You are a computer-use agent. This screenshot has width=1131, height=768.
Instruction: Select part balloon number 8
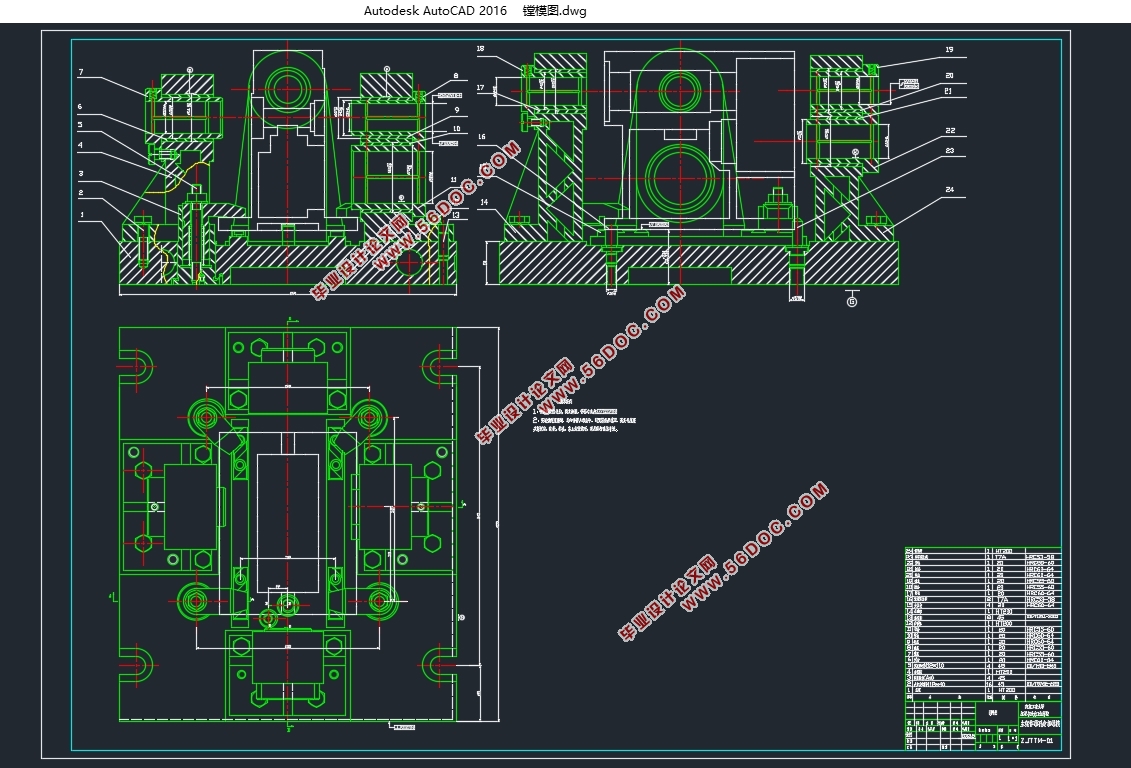point(456,76)
